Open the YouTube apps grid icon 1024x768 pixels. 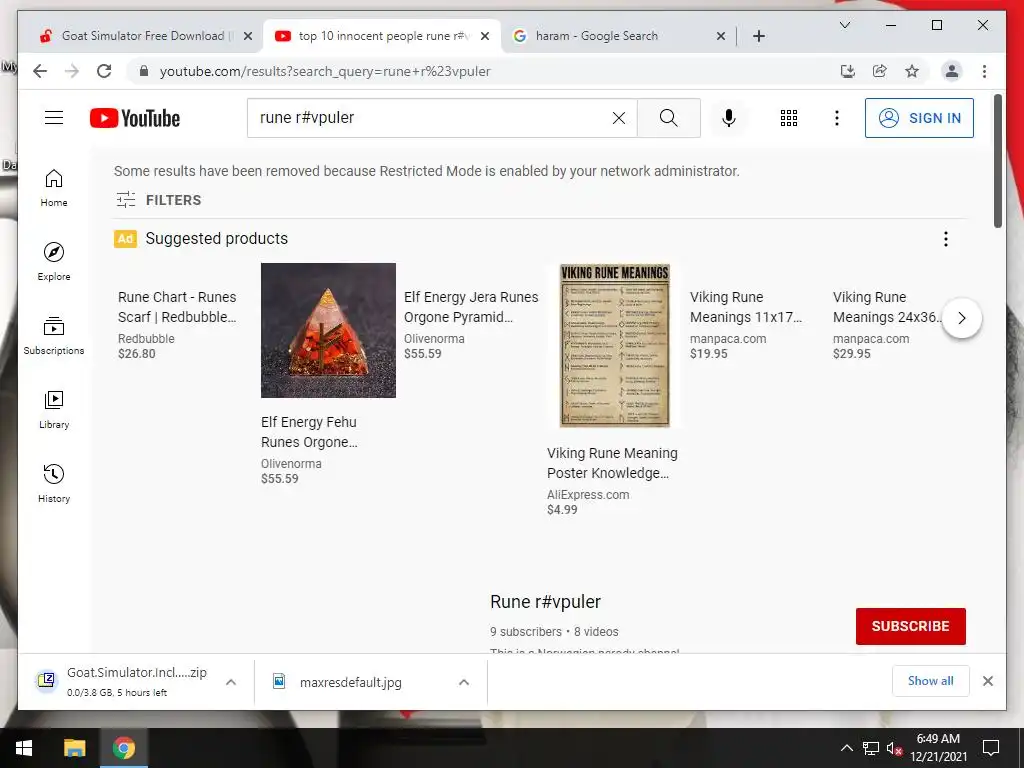789,118
